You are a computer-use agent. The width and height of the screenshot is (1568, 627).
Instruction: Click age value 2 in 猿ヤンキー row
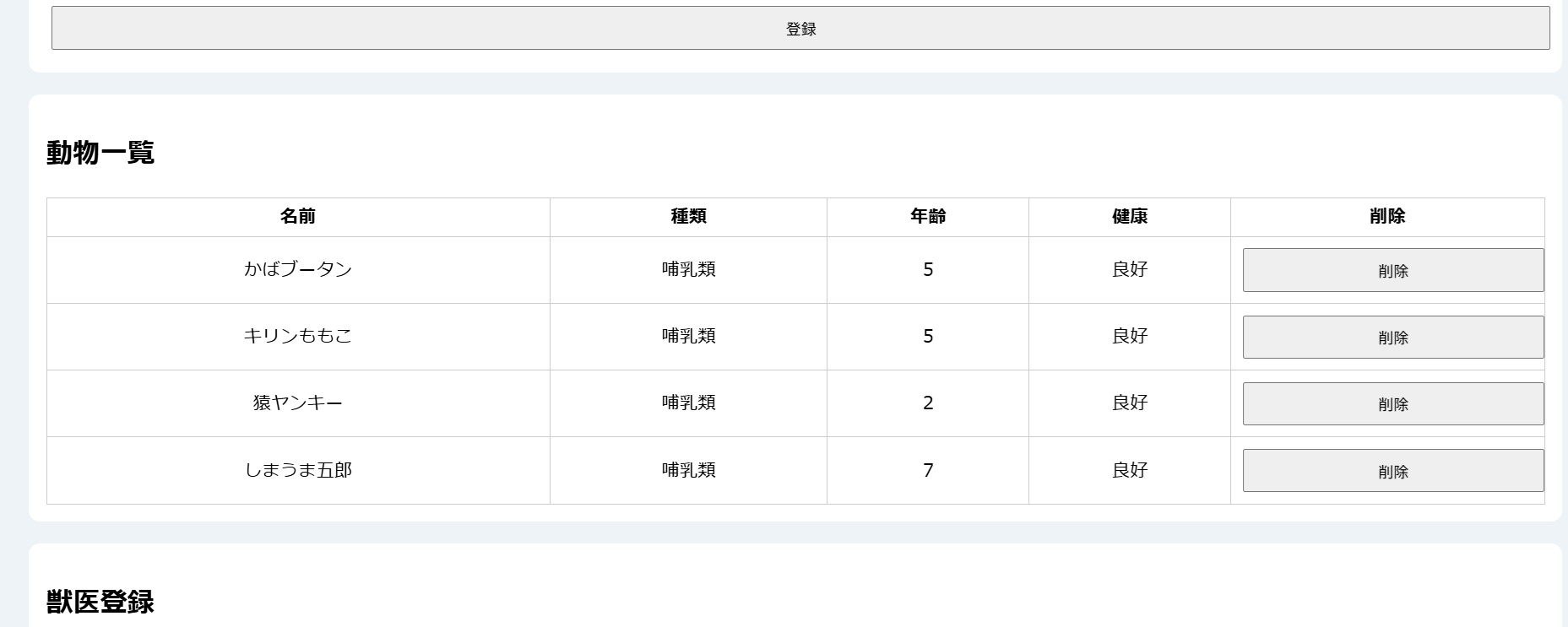click(927, 403)
